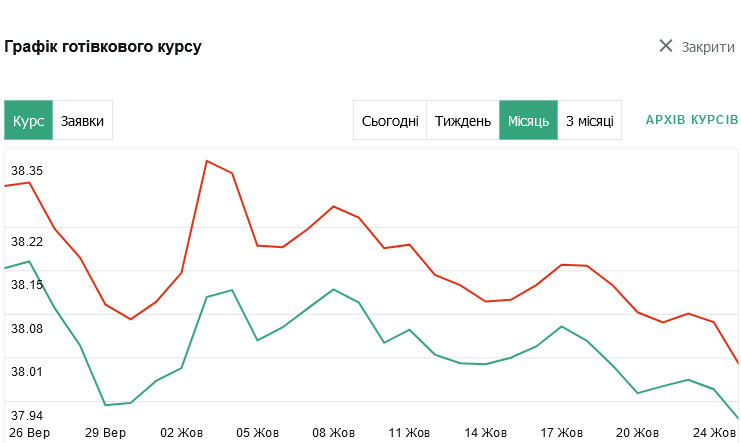Click the 'Графік готівкового курсу' heading
This screenshot has width=741, height=443.
tap(103, 47)
